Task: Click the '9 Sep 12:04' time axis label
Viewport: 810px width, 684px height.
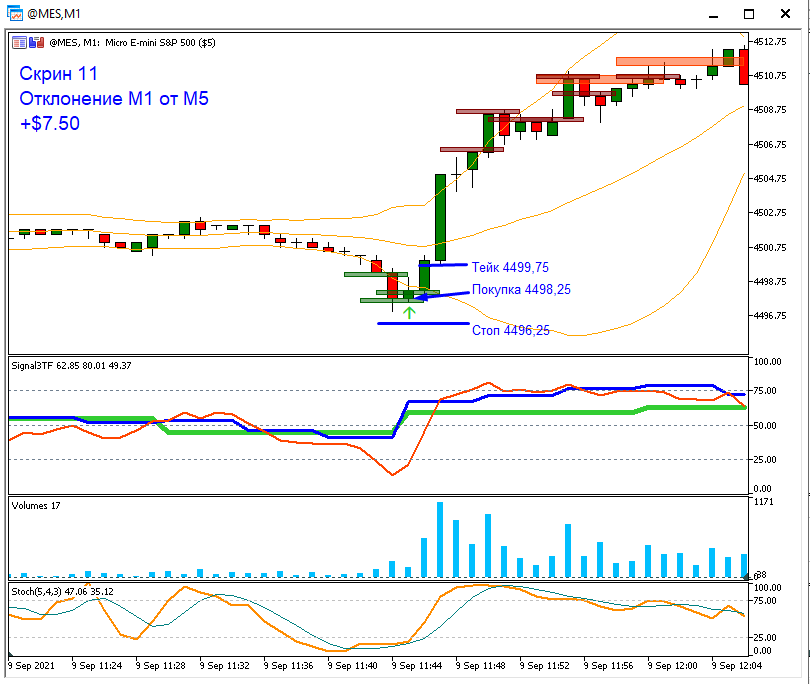Action: 737,665
